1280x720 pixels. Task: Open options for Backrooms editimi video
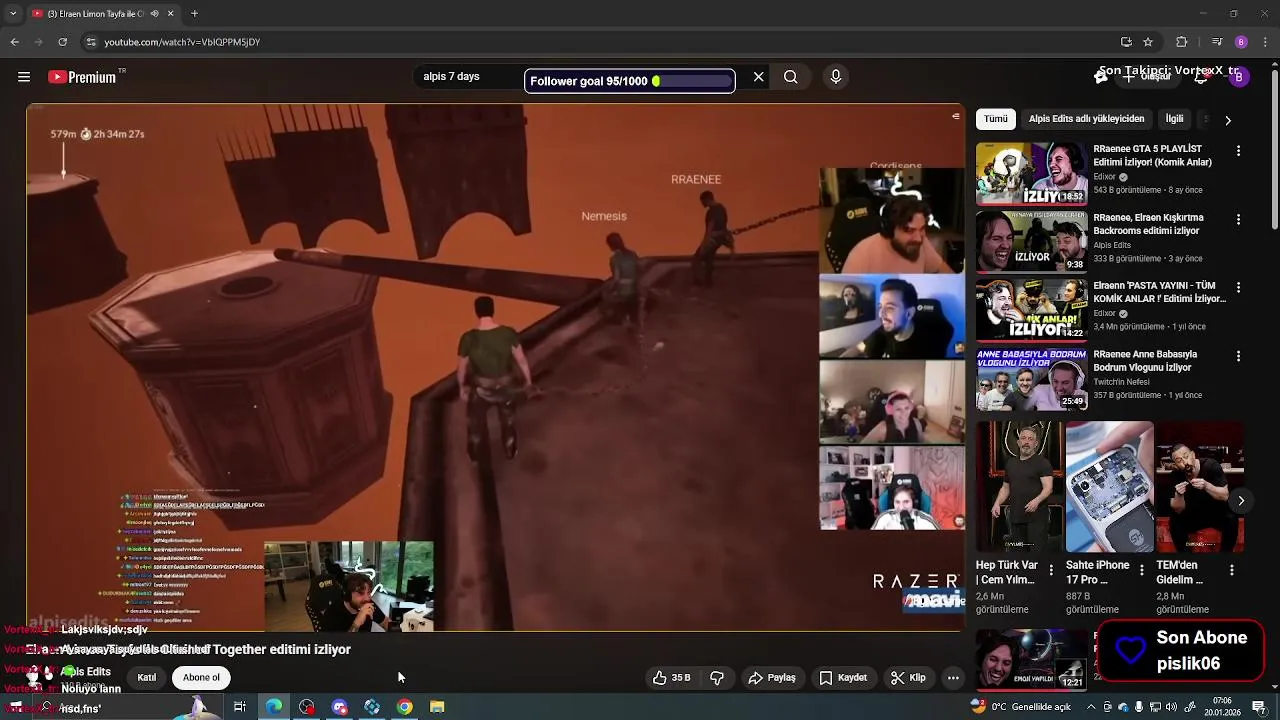pos(1238,219)
